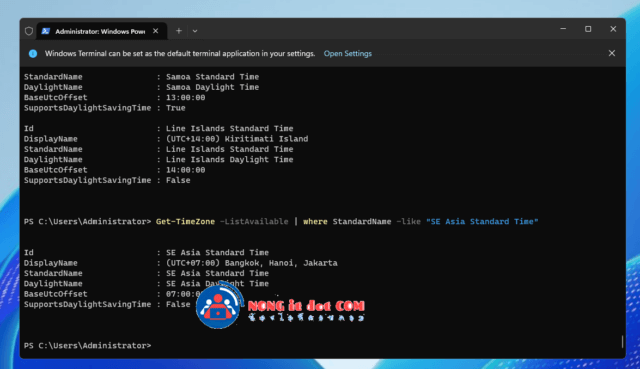The height and width of the screenshot is (369, 640).
Task: Click the -like operator in the command
Action: [x=408, y=221]
